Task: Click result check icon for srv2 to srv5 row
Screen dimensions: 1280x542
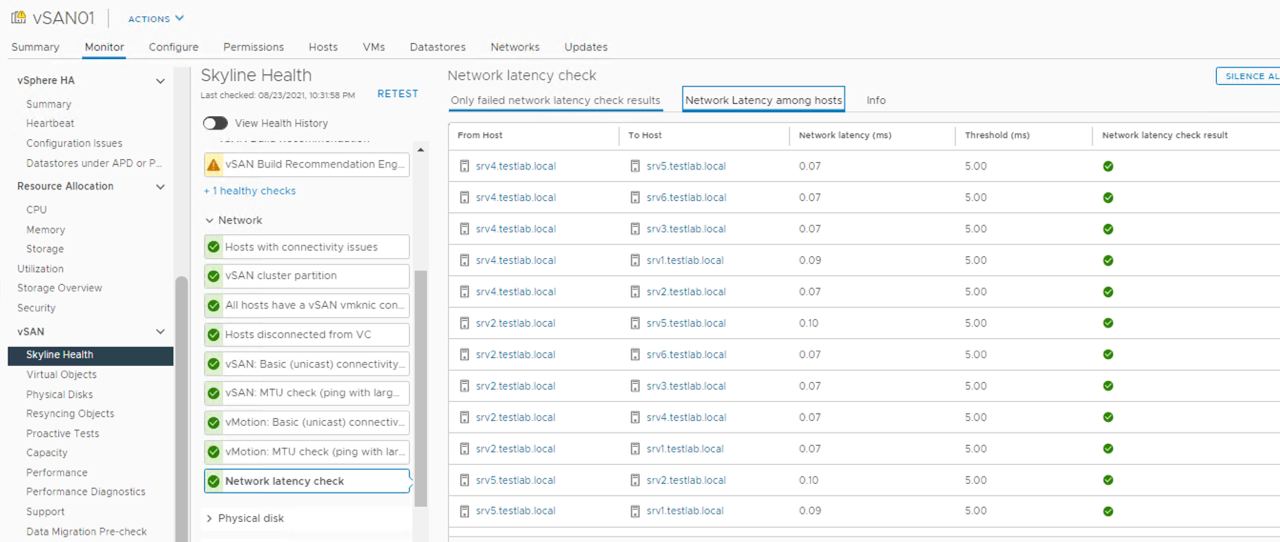Action: point(1108,323)
